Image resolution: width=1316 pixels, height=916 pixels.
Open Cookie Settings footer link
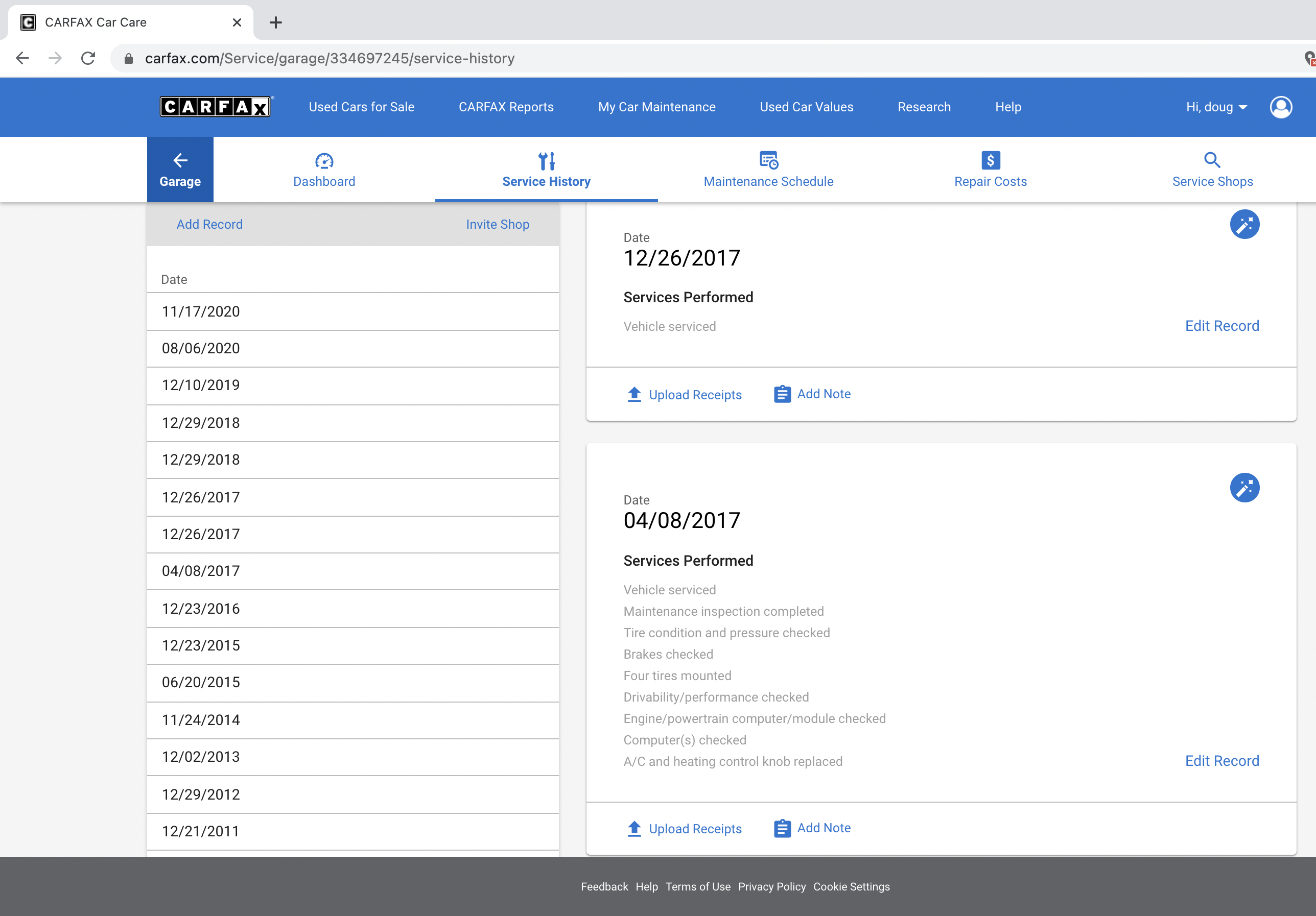[851, 887]
